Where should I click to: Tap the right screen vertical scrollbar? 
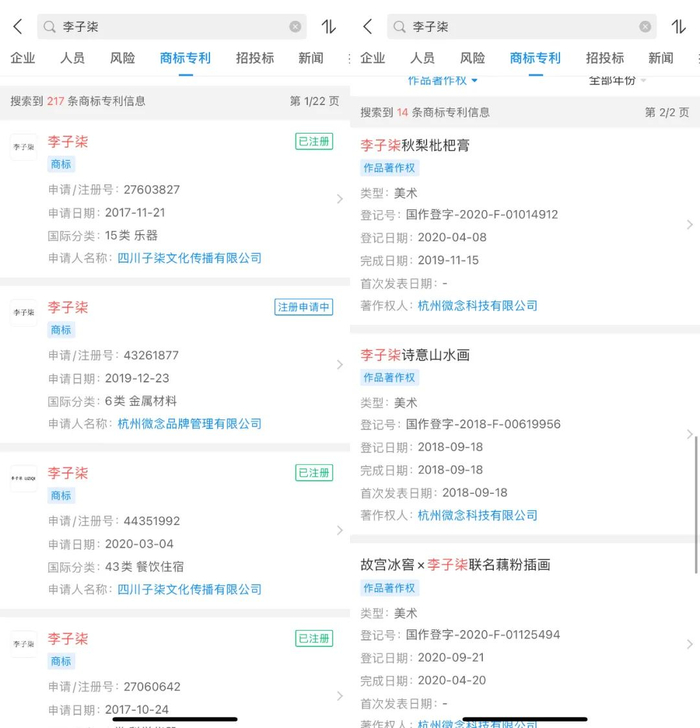coord(696,505)
